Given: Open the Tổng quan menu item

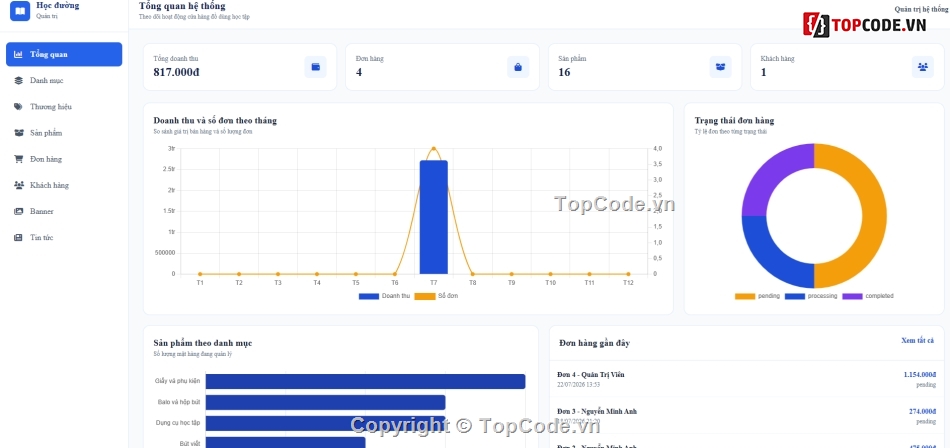Looking at the screenshot, I should pyautogui.click(x=64, y=55).
